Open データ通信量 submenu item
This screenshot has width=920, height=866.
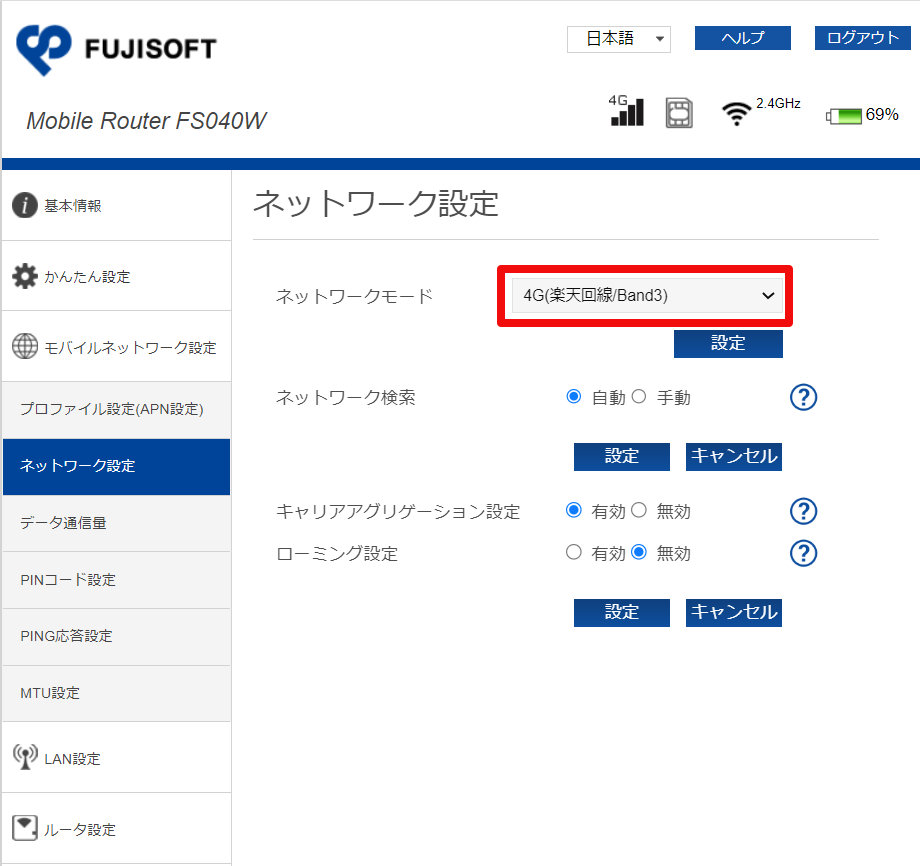click(116, 523)
